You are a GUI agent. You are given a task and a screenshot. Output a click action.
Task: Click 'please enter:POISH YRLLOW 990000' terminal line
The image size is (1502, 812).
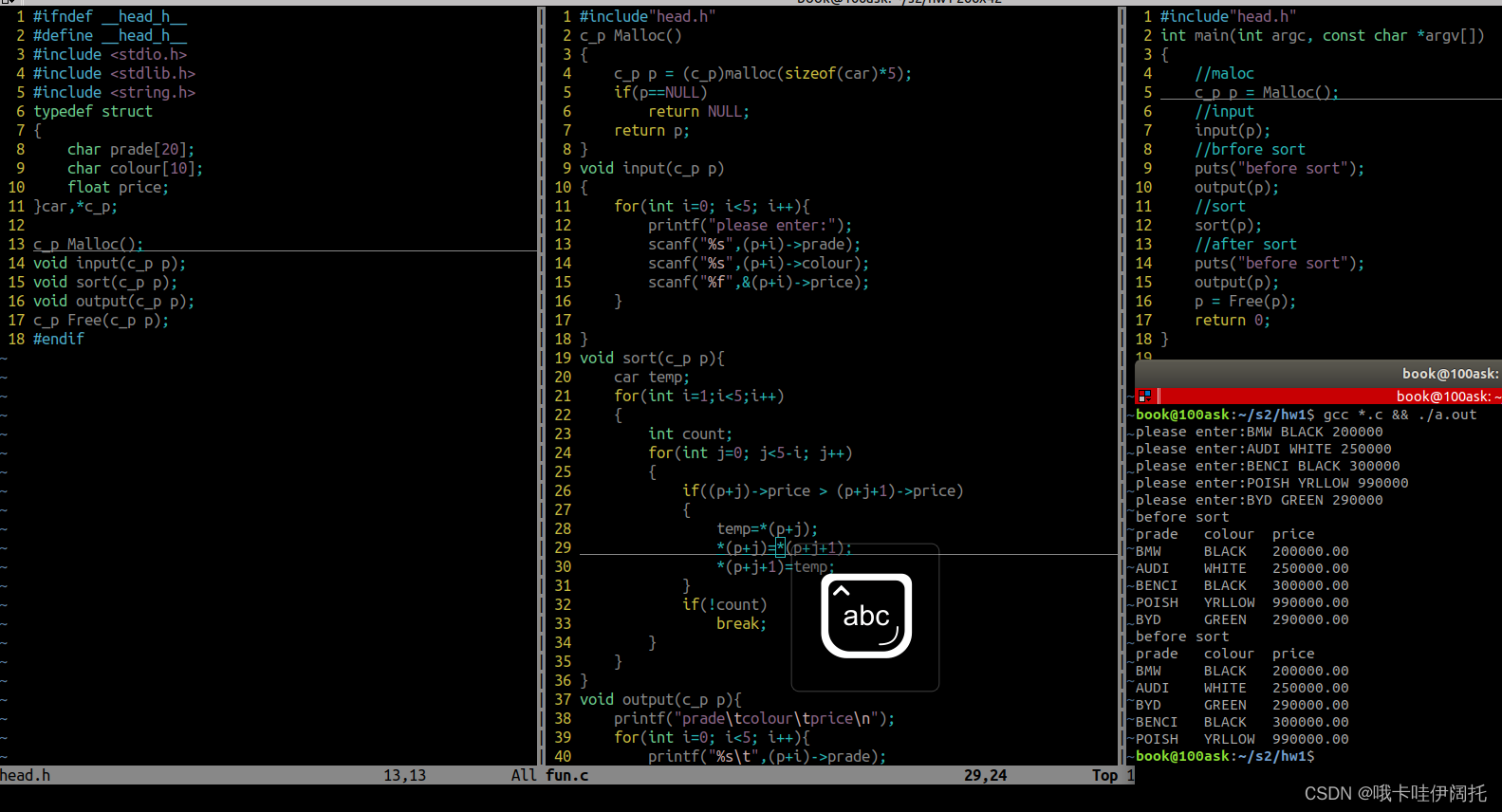(1272, 483)
